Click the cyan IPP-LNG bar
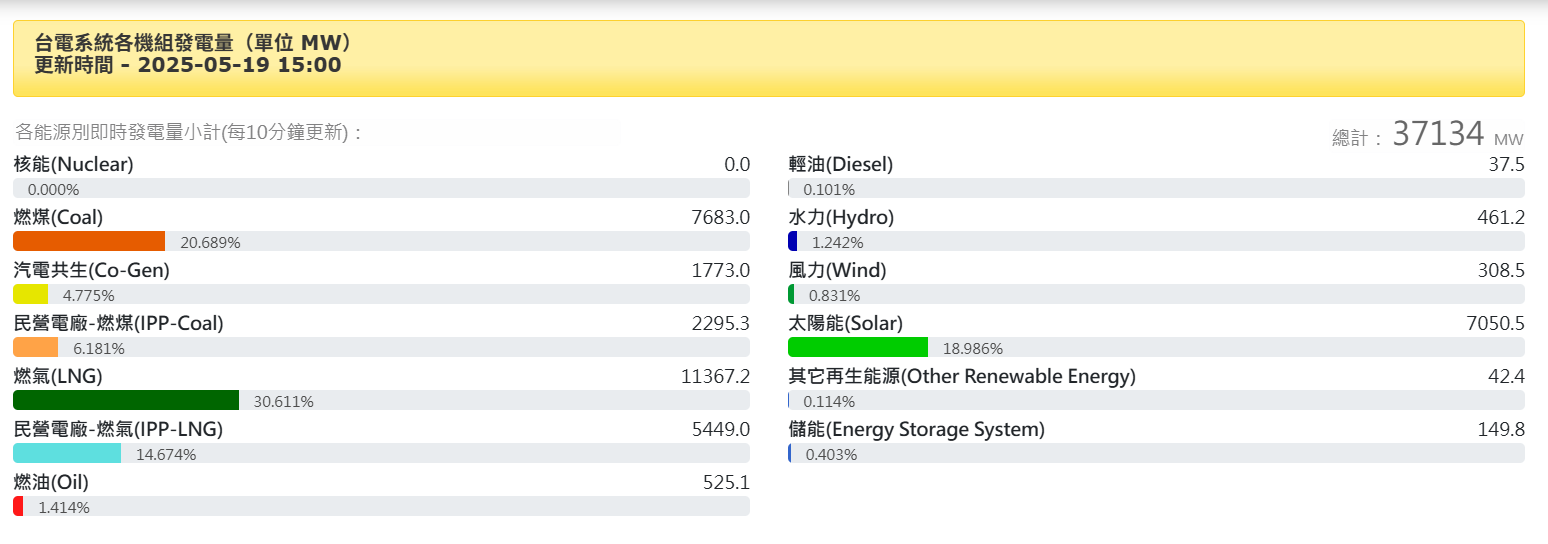The height and width of the screenshot is (544, 1548). point(67,453)
